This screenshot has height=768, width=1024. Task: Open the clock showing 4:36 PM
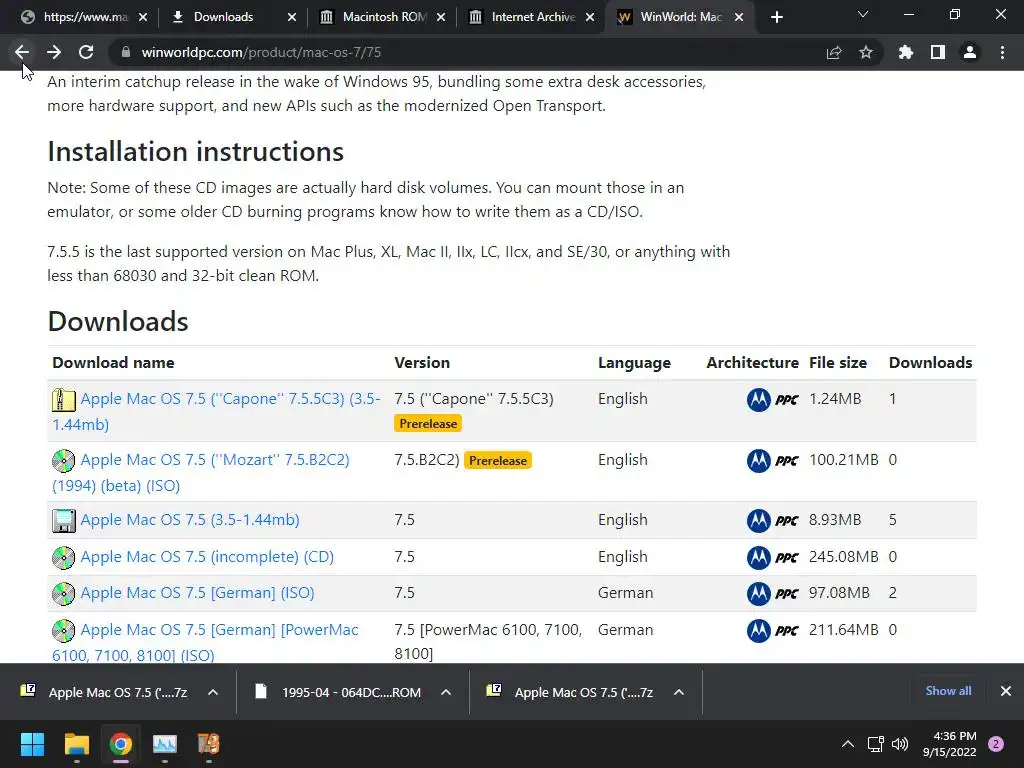(x=950, y=744)
